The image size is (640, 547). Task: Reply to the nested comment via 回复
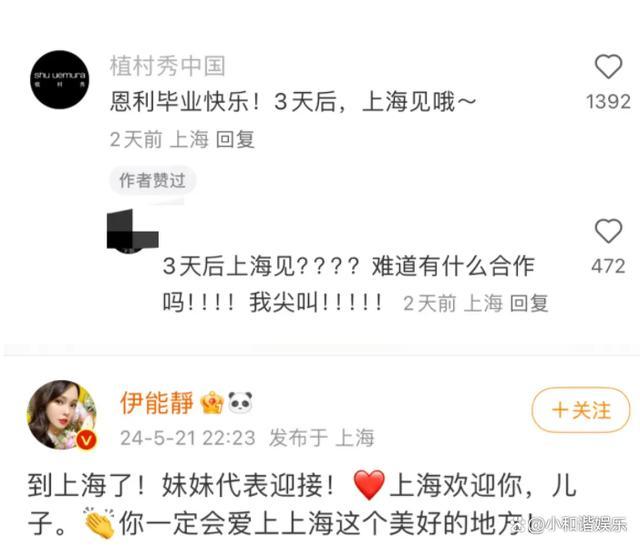[529, 303]
